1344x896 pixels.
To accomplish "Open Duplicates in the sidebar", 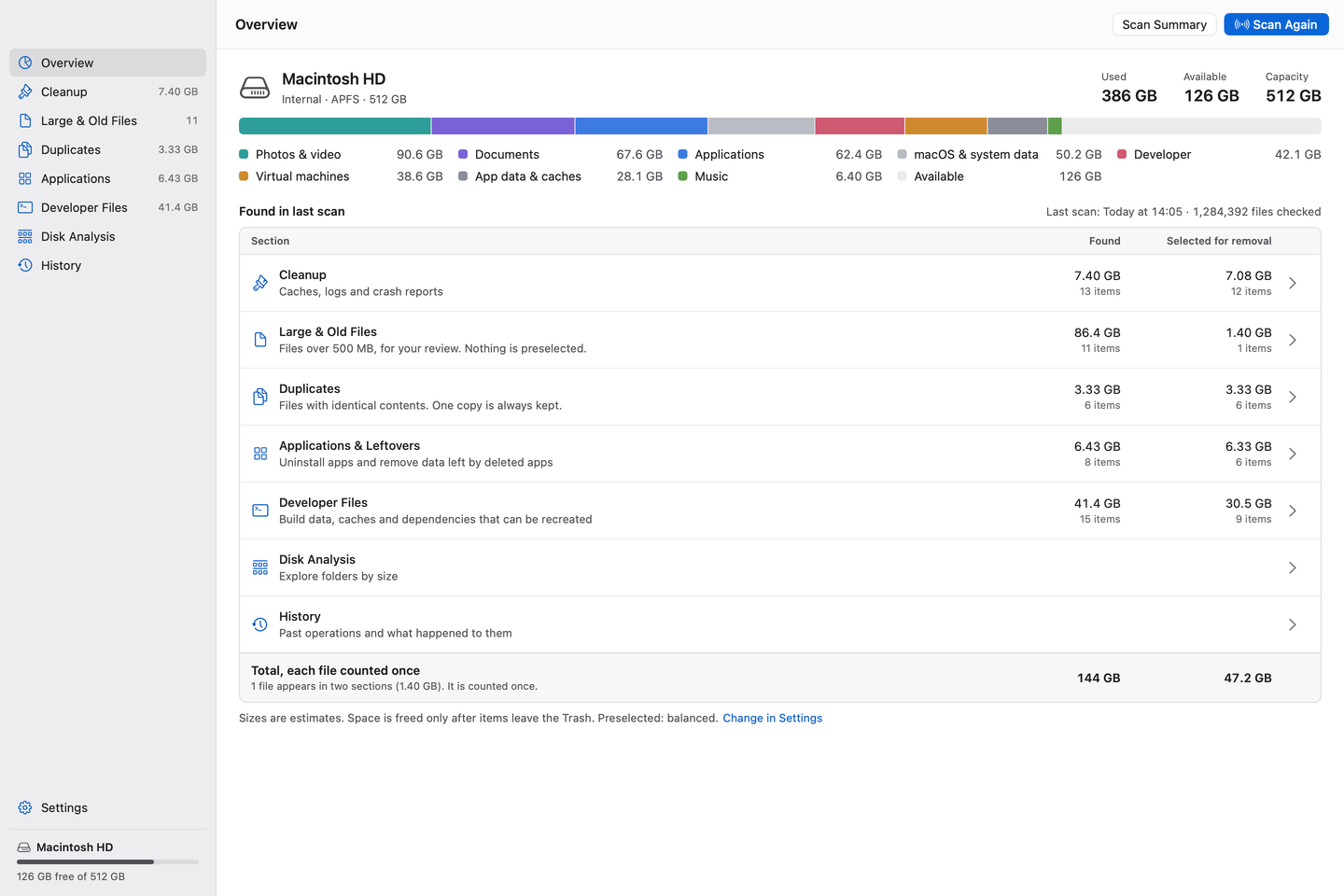I will pos(107,149).
